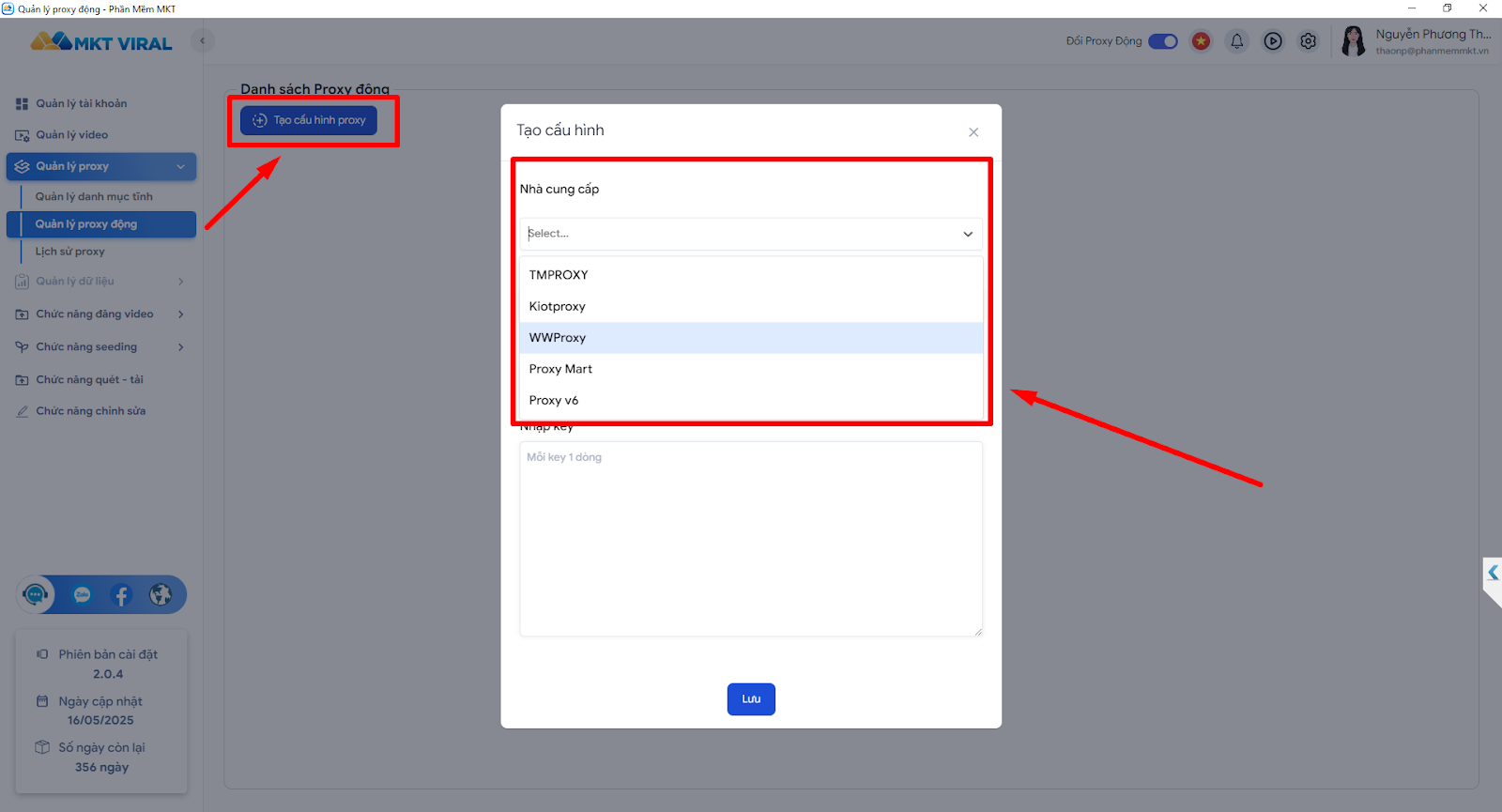Choose Proxy v6 from provider list
The width and height of the screenshot is (1502, 812).
pos(751,400)
